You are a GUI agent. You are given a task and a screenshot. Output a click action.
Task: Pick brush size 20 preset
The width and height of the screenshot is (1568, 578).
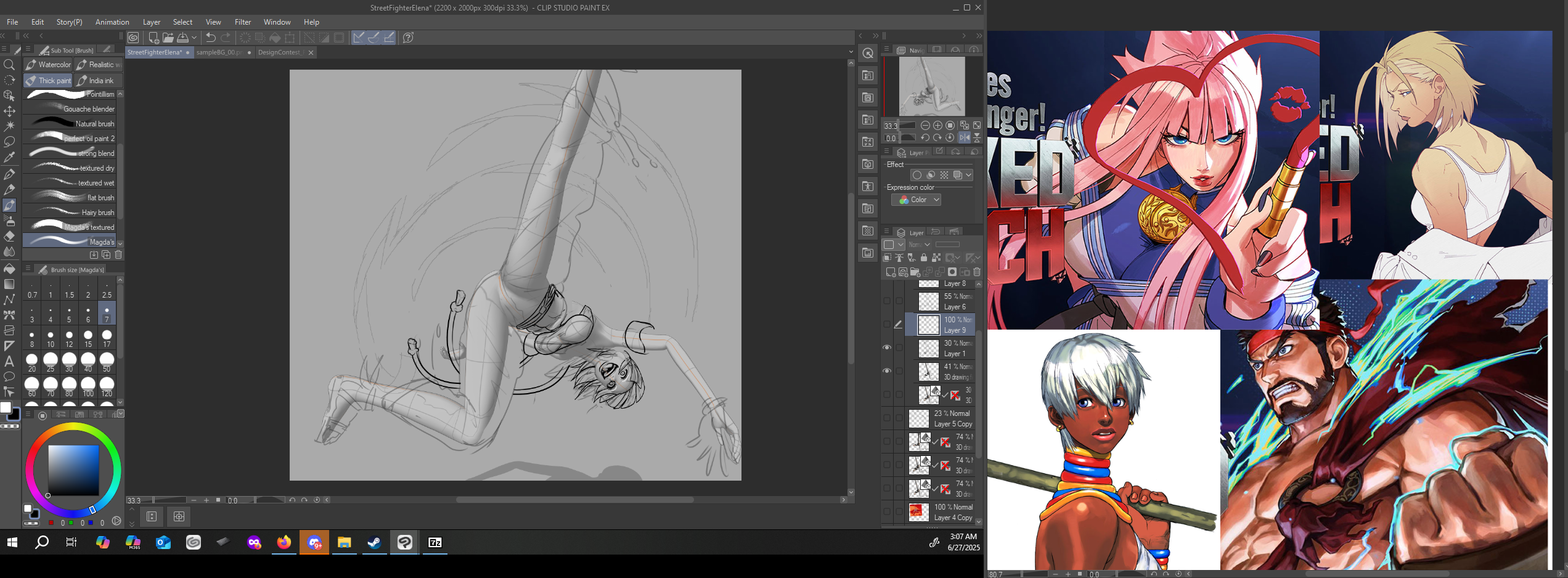click(32, 362)
